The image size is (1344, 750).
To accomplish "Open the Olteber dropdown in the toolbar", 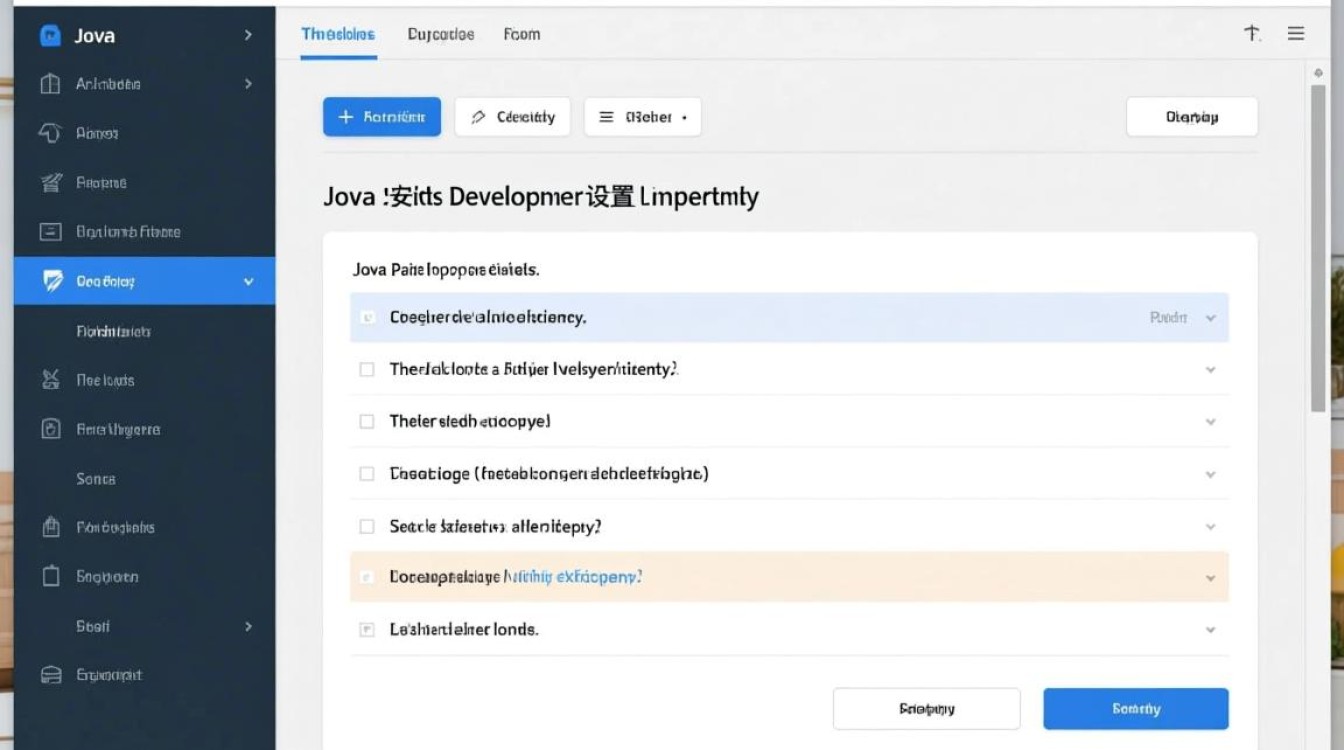I will click(642, 117).
